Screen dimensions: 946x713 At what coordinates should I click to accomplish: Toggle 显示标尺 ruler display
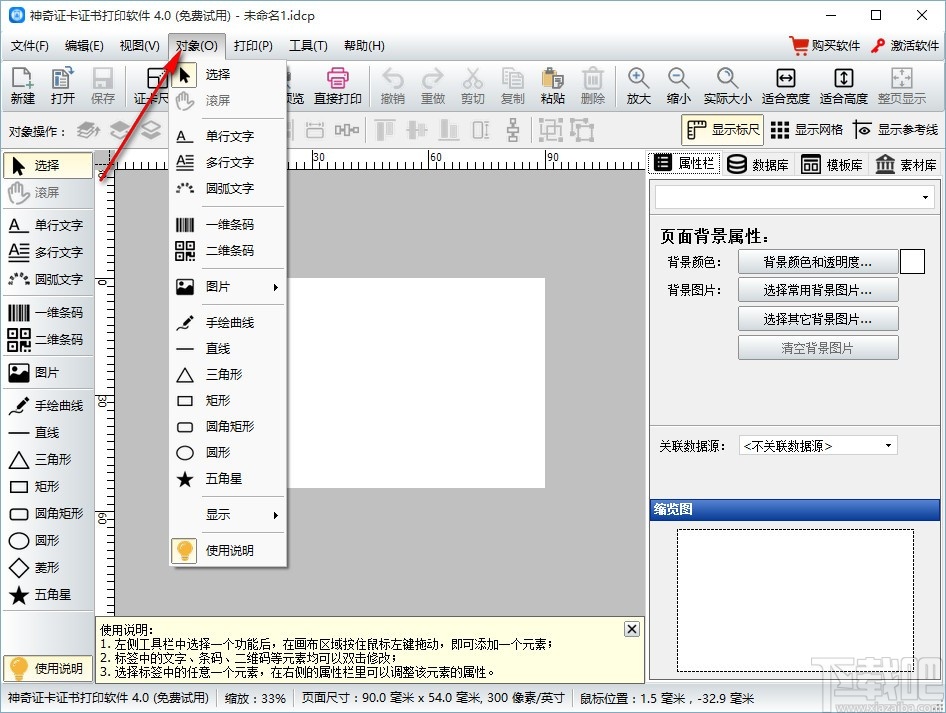coord(722,130)
